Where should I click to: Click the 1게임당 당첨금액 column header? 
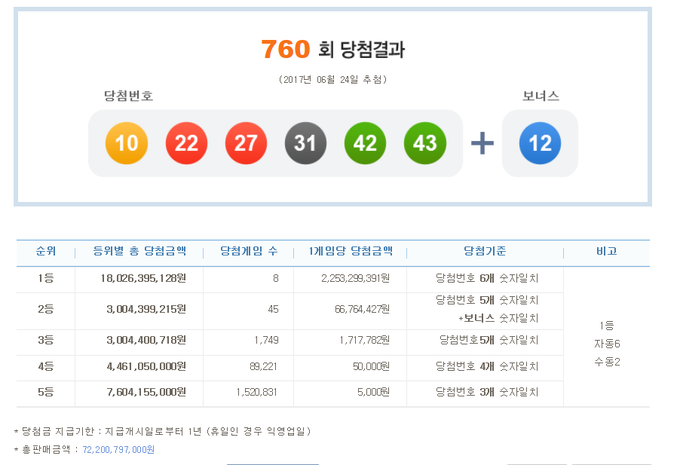(350, 251)
